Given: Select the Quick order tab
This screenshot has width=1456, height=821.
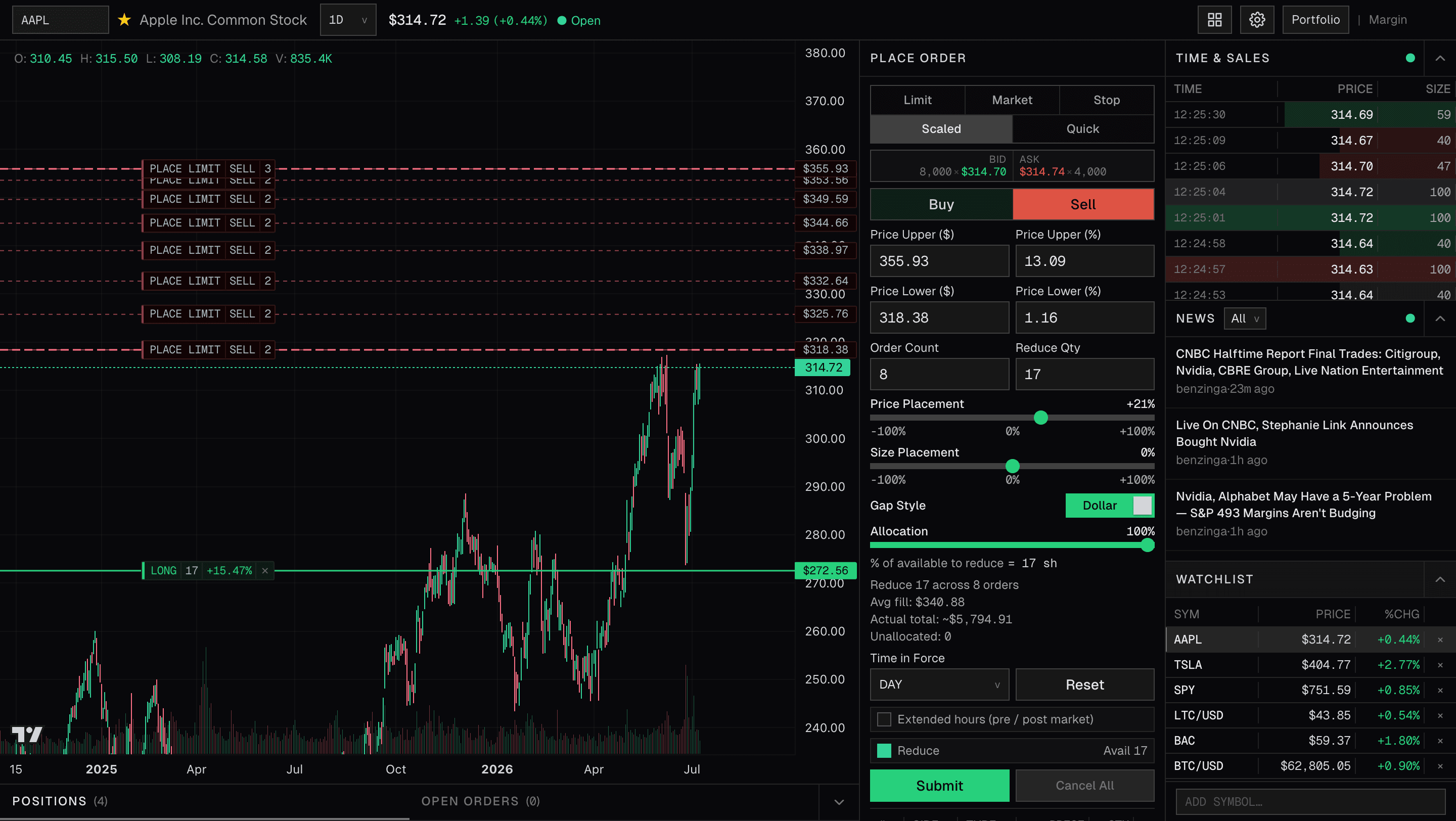Looking at the screenshot, I should (1083, 129).
